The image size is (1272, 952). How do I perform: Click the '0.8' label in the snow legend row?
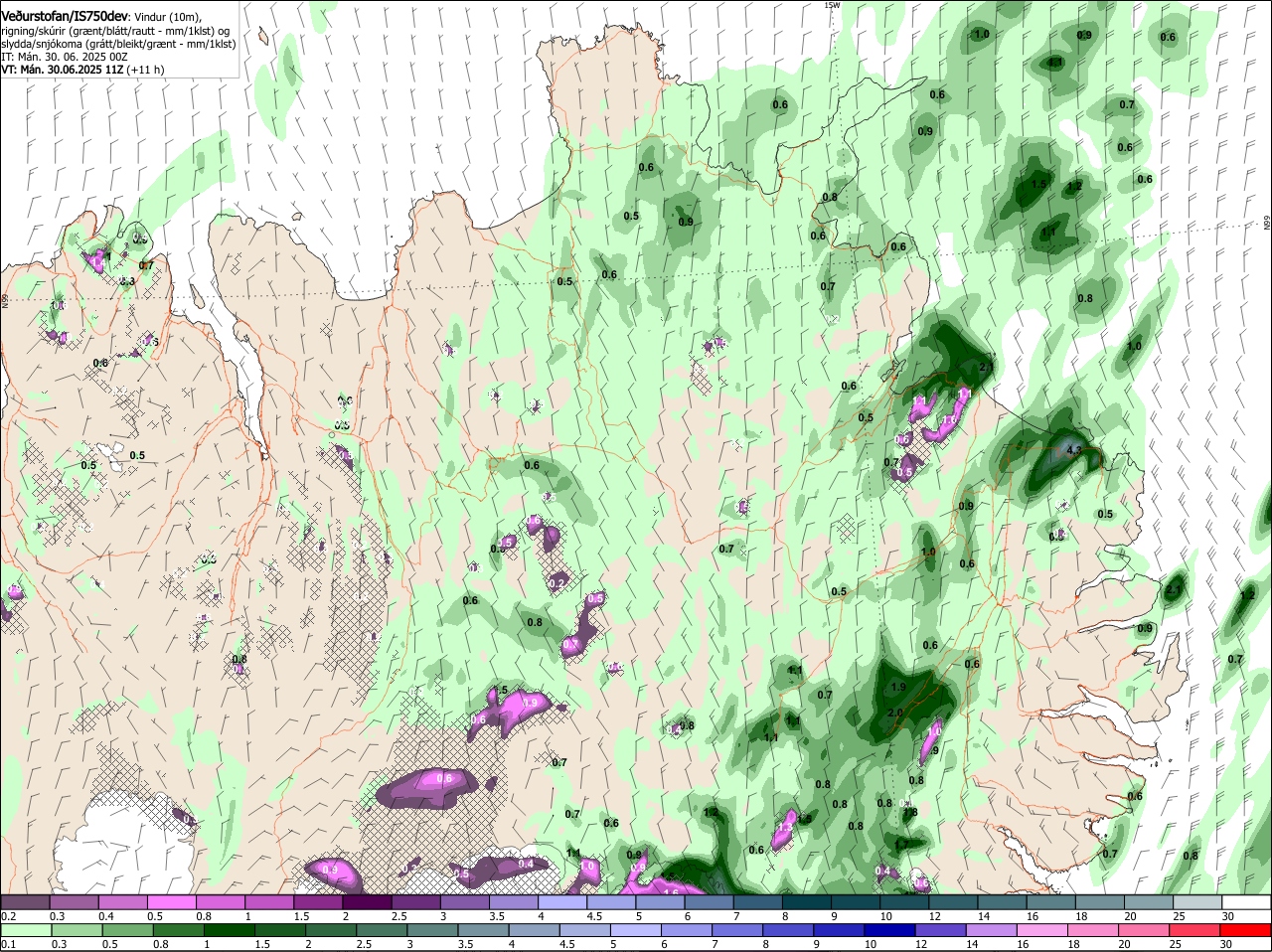(204, 916)
